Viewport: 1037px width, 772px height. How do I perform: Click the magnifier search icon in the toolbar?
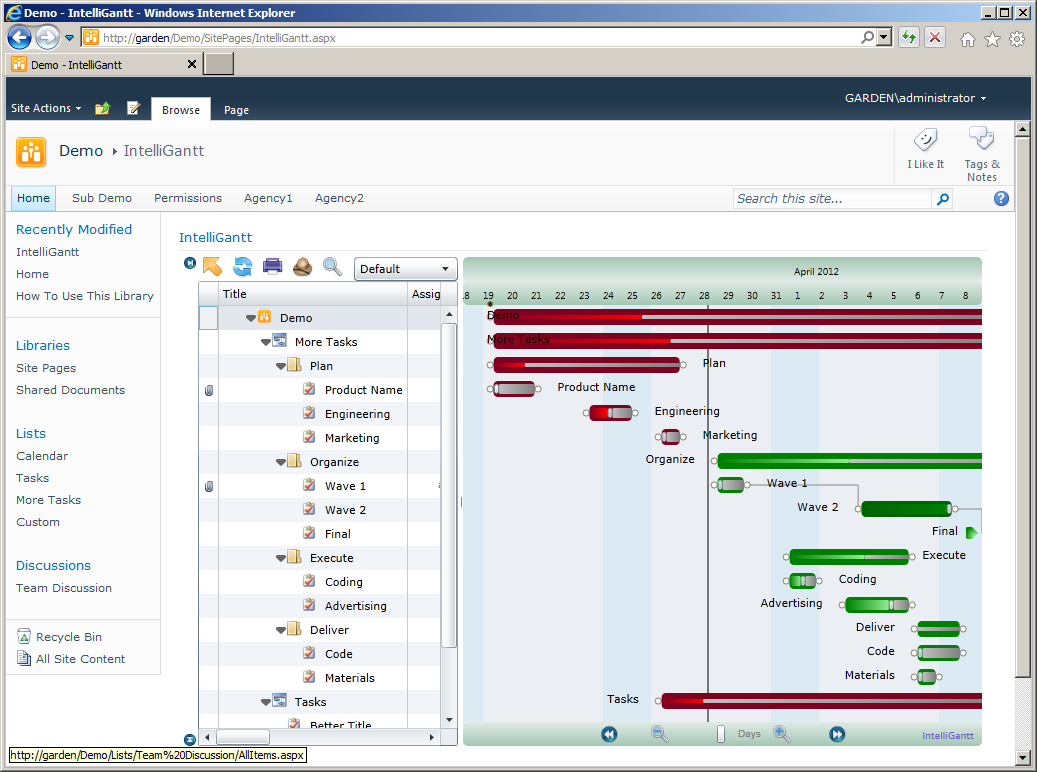pyautogui.click(x=332, y=267)
